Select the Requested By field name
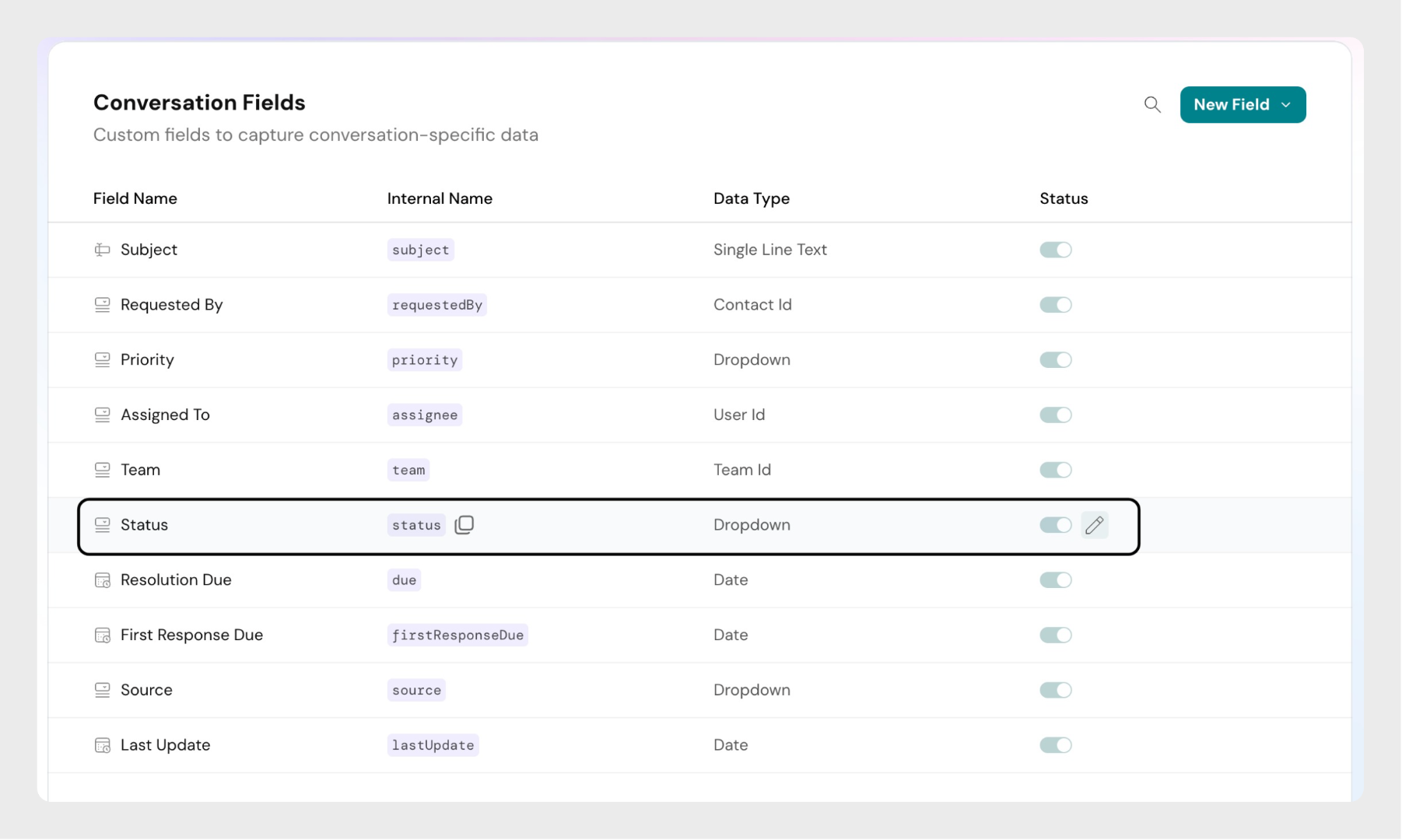The height and width of the screenshot is (840, 1402). coord(171,305)
